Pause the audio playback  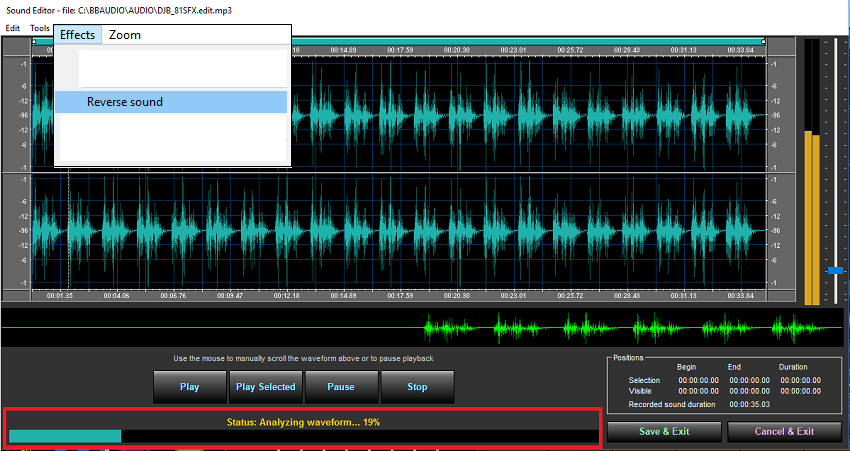click(341, 387)
